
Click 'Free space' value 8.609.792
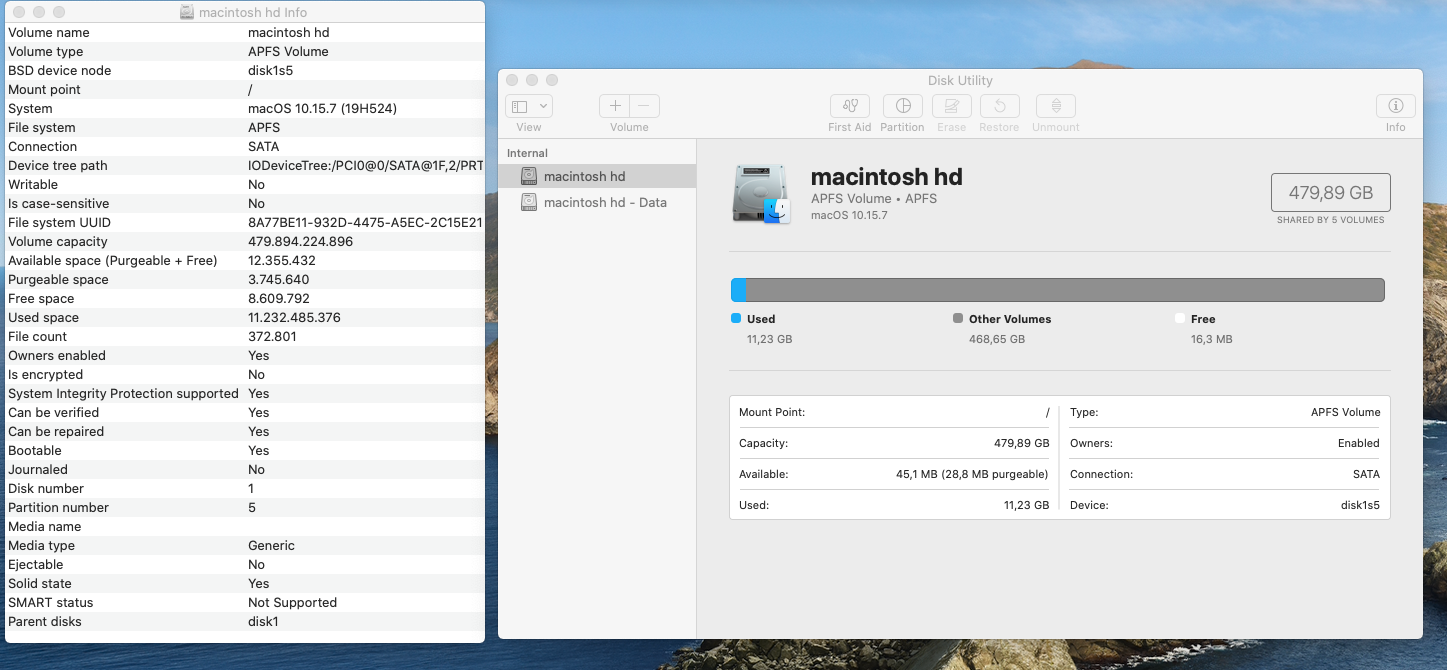tap(278, 298)
